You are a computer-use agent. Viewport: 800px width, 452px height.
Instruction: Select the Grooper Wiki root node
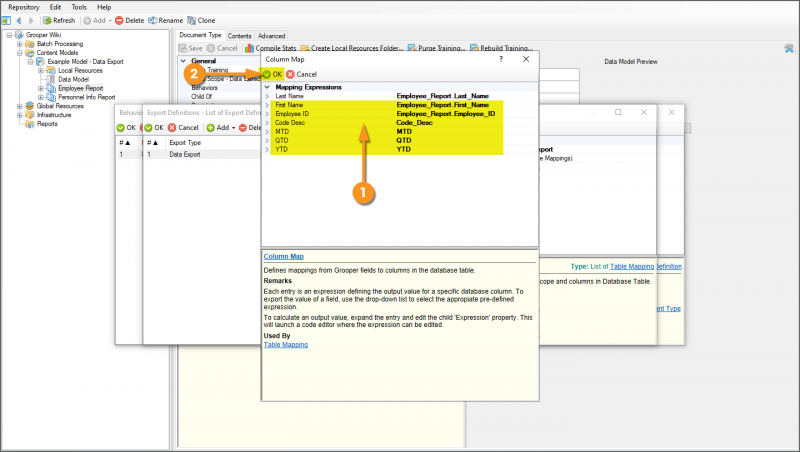tap(43, 35)
